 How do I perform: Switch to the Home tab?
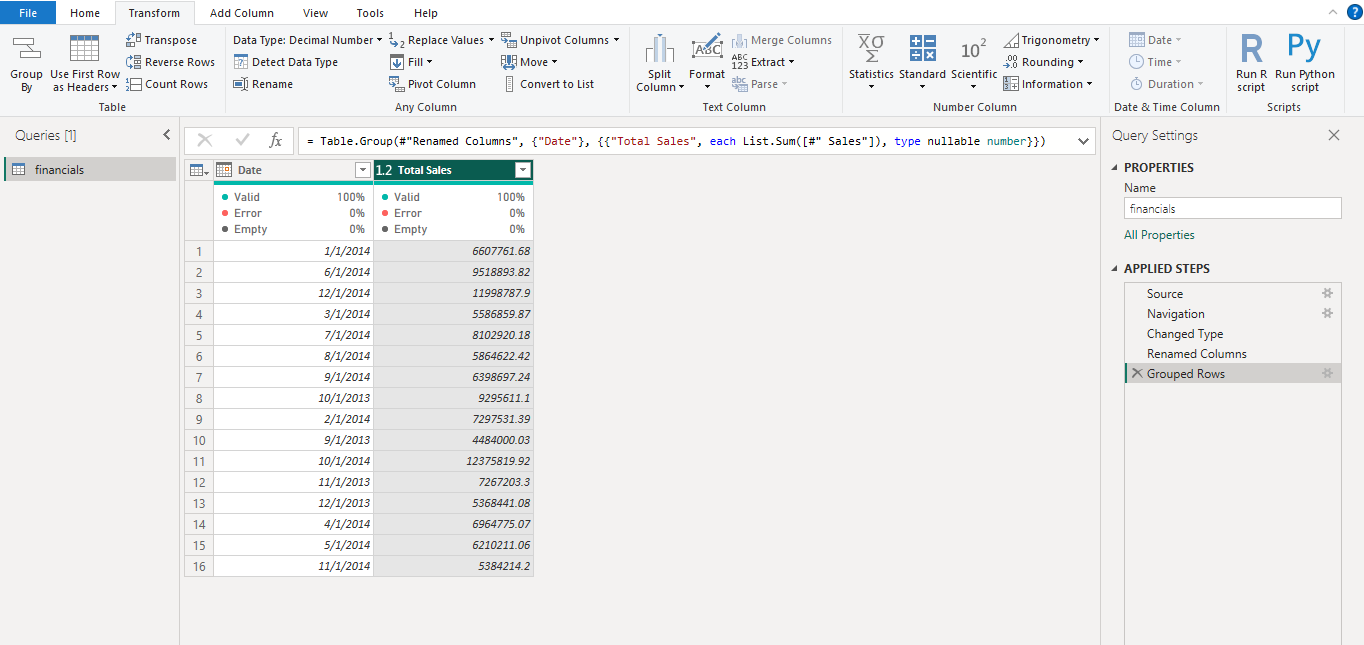click(85, 13)
